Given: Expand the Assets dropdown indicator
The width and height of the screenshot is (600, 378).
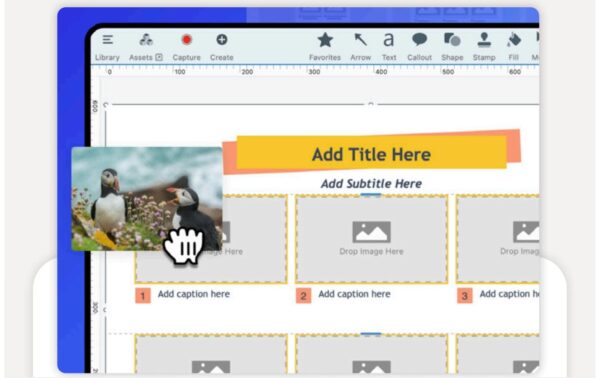Looking at the screenshot, I should pyautogui.click(x=159, y=57).
